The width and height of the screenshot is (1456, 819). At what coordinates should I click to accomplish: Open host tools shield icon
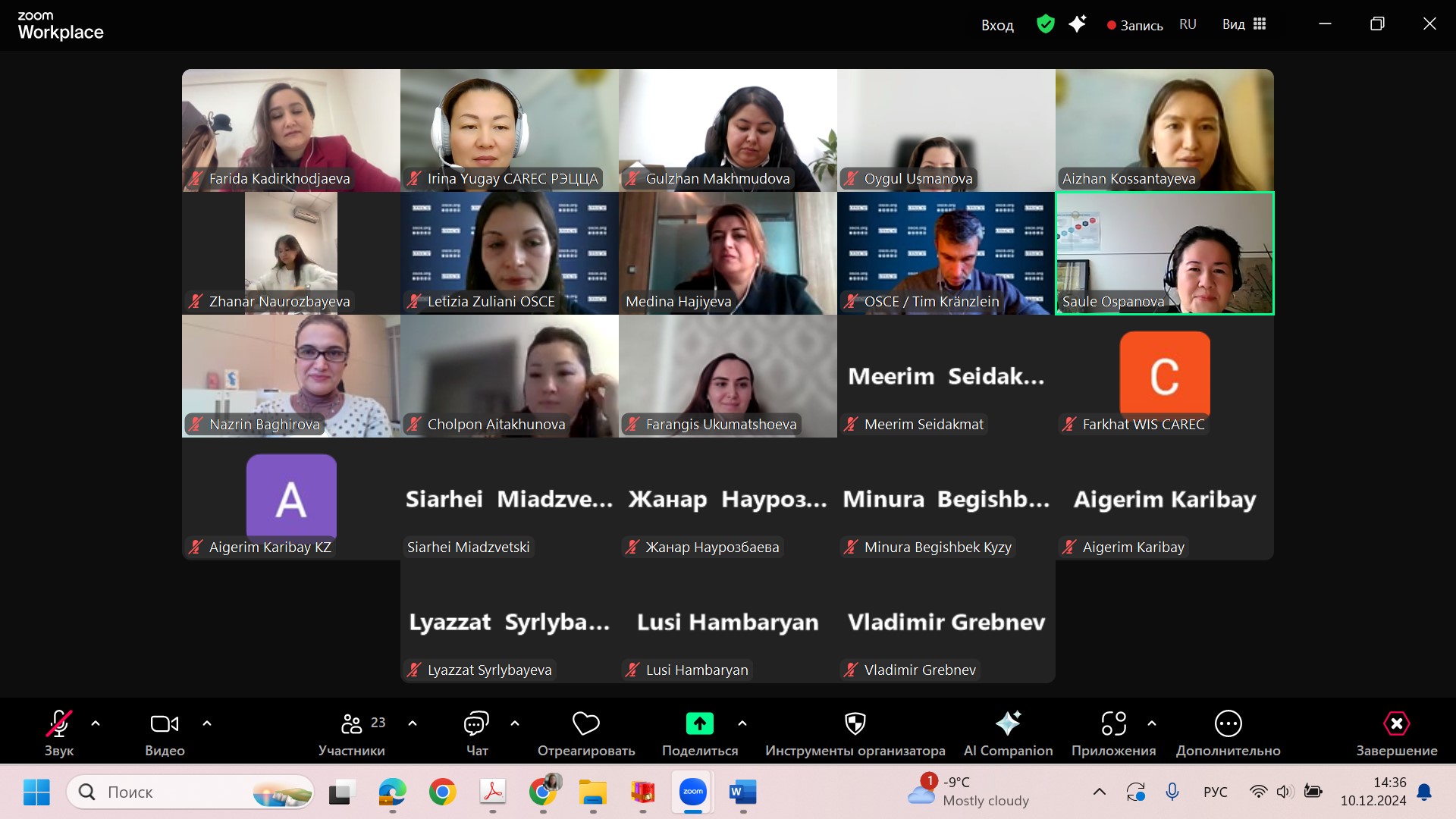855,724
